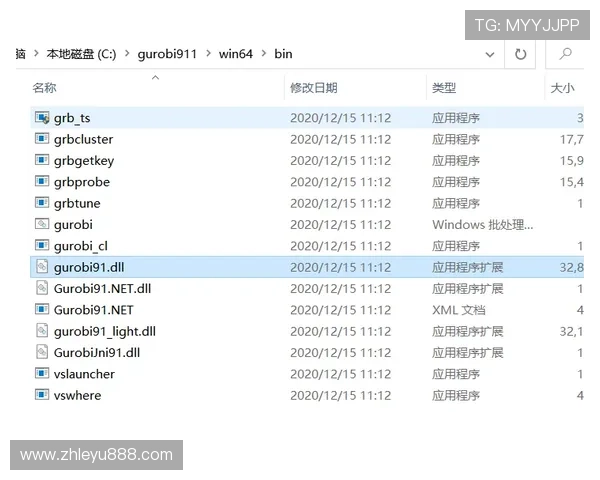Click the grbgetkey application icon
This screenshot has width=600, height=480.
tap(42, 160)
